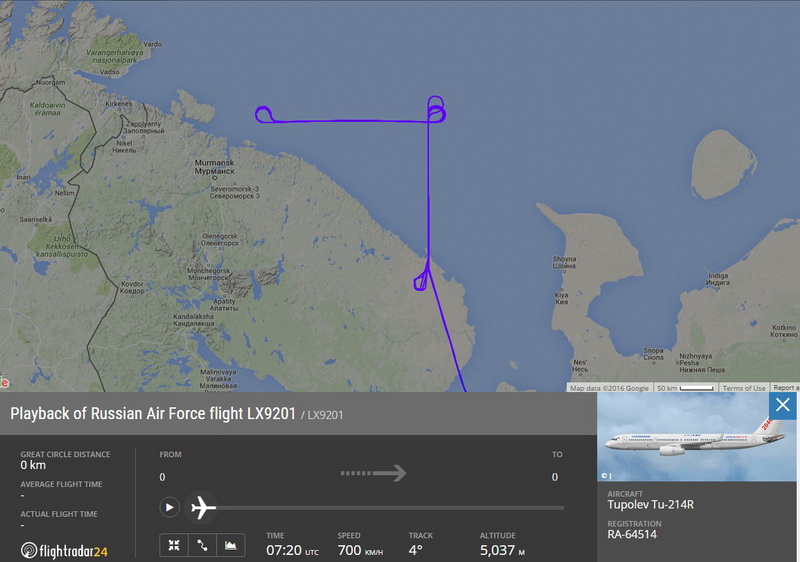Click the 50 km map scale bar
The width and height of the screenshot is (800, 562).
click(x=685, y=388)
